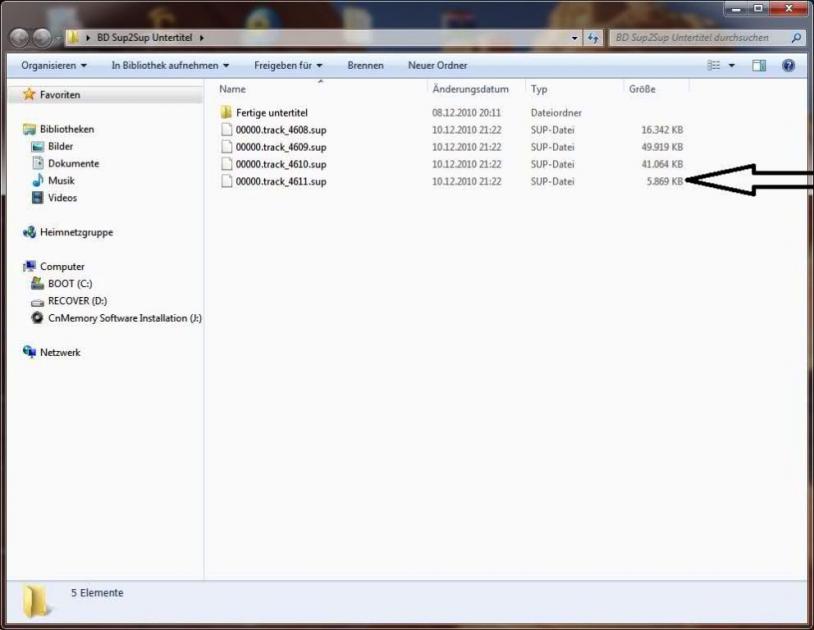Click Neuer Ordner button
This screenshot has height=630, width=814.
point(438,65)
